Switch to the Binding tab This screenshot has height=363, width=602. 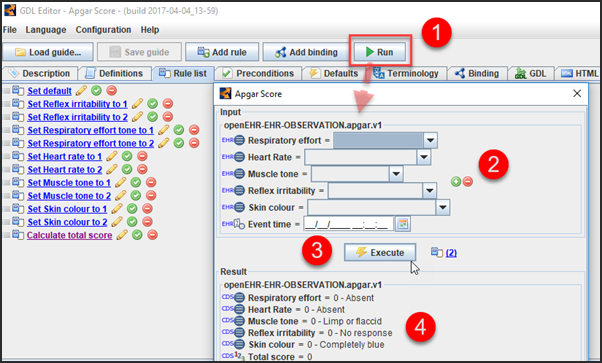click(x=477, y=73)
